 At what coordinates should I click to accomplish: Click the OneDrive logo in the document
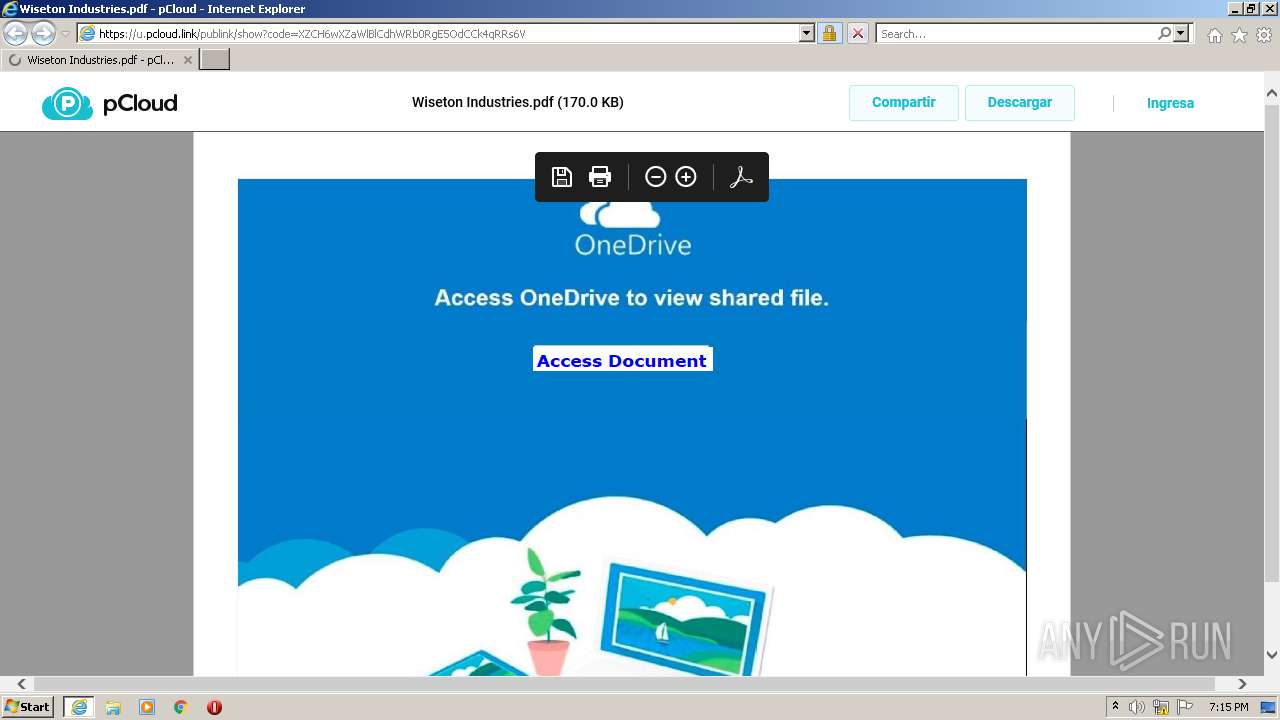(632, 229)
